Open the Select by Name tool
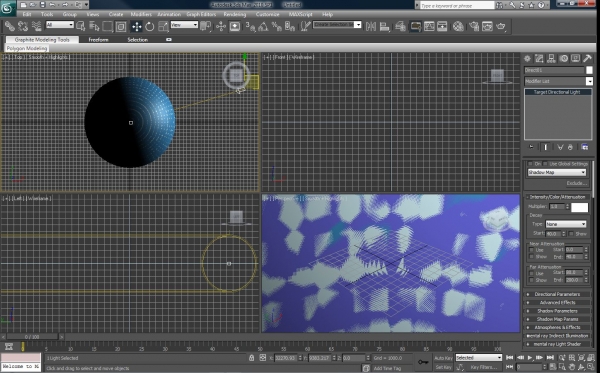This screenshot has height=373, width=600. [94, 26]
